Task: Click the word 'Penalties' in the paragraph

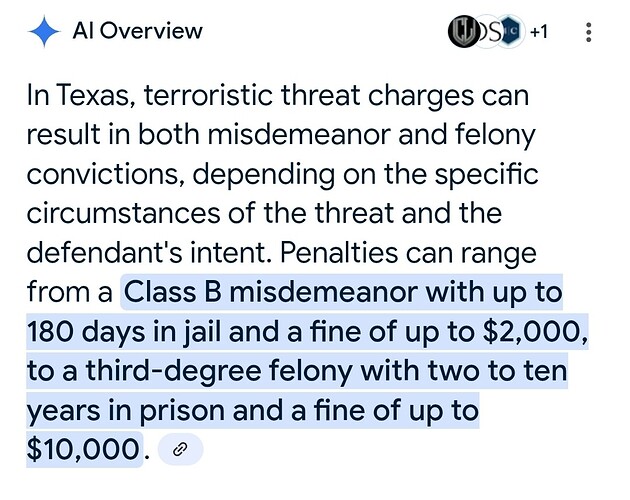Action: point(338,253)
